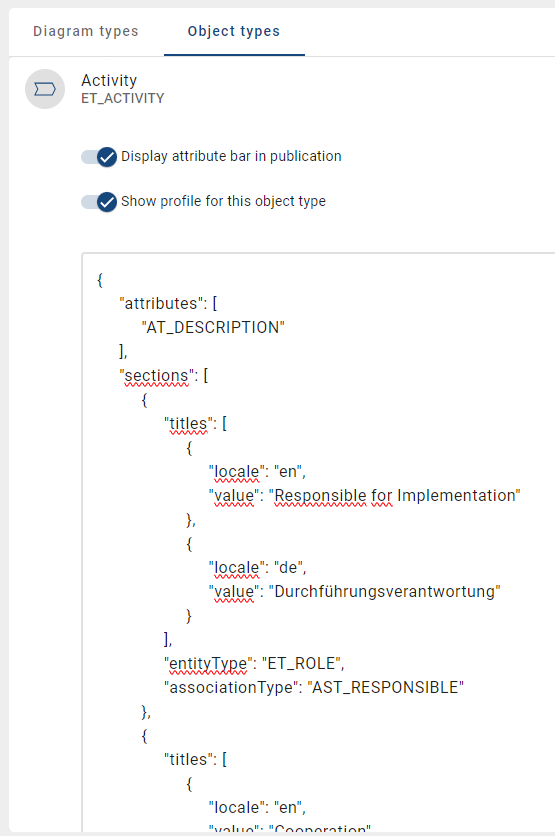Click the "Durchführungsverantwortung" value
555x836 pixels.
coord(384,591)
